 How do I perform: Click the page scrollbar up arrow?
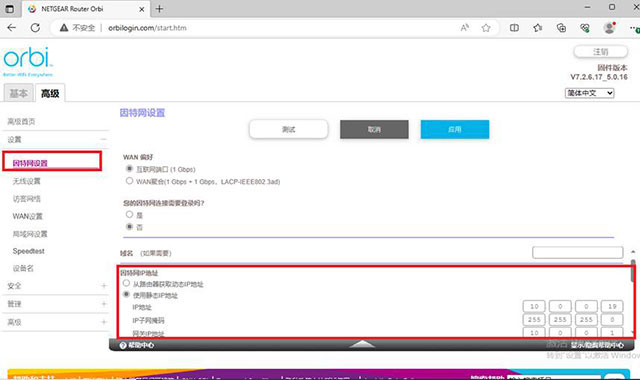pos(633,252)
